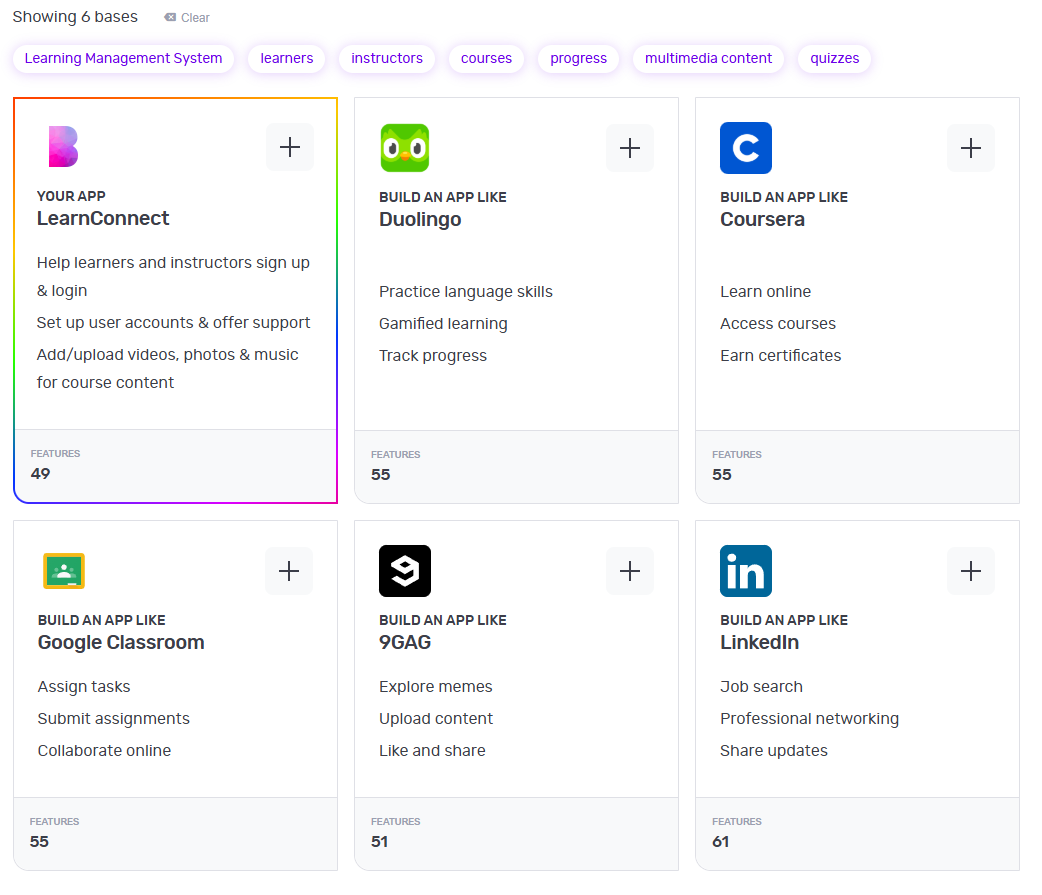Screen dimensions: 1042x895
Task: Click 'Add/upload videos, photos & music' text
Action: coord(167,354)
